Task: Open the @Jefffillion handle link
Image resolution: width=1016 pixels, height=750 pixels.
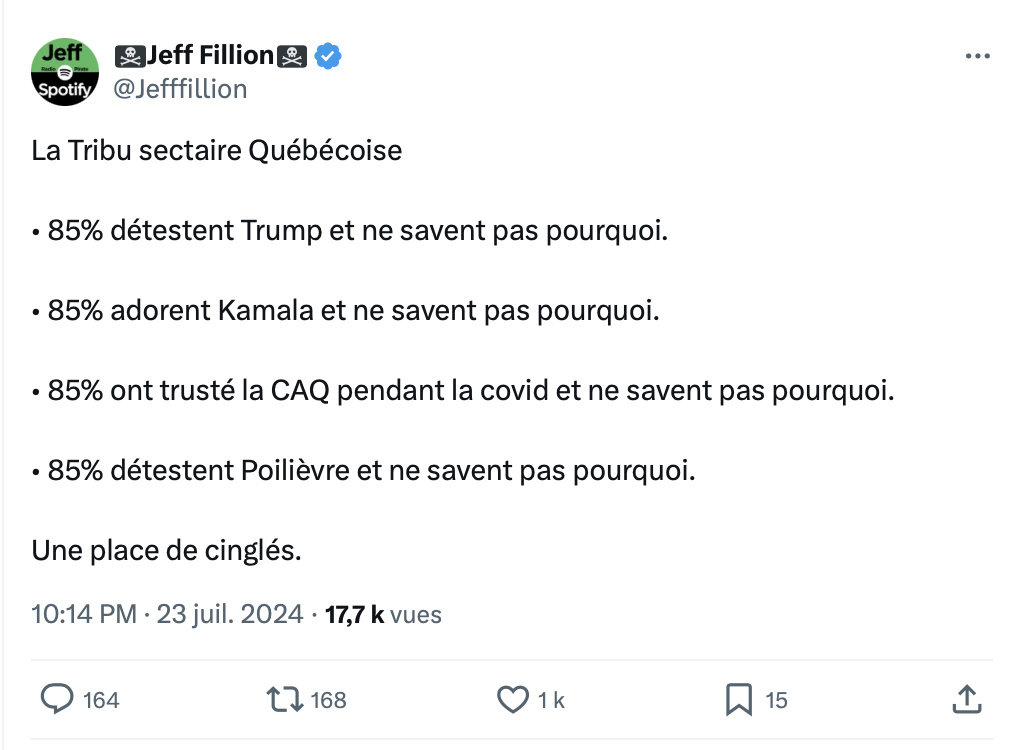Action: point(180,89)
